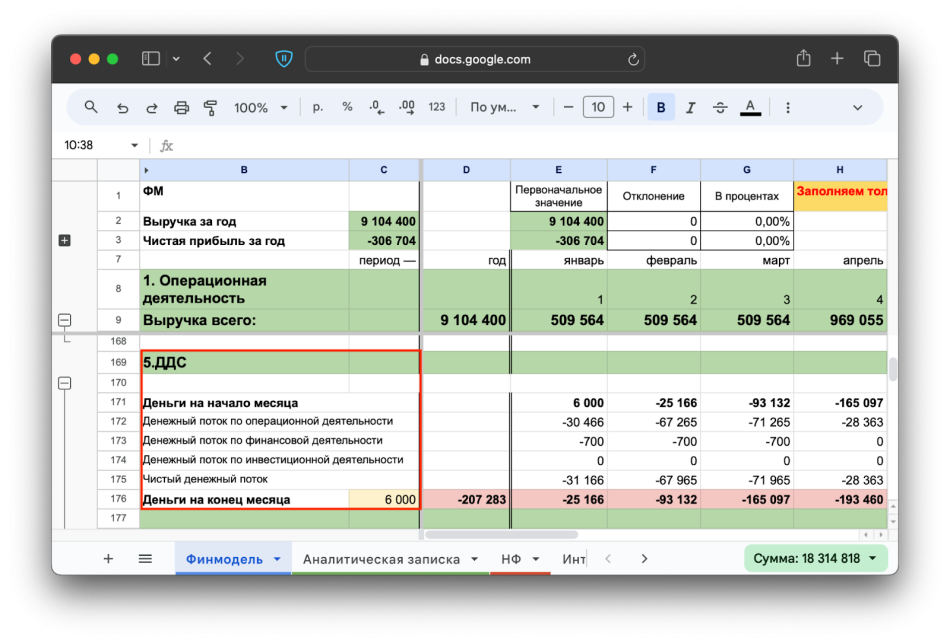The image size is (950, 643).
Task: Toggle italic formatting
Action: 690,107
